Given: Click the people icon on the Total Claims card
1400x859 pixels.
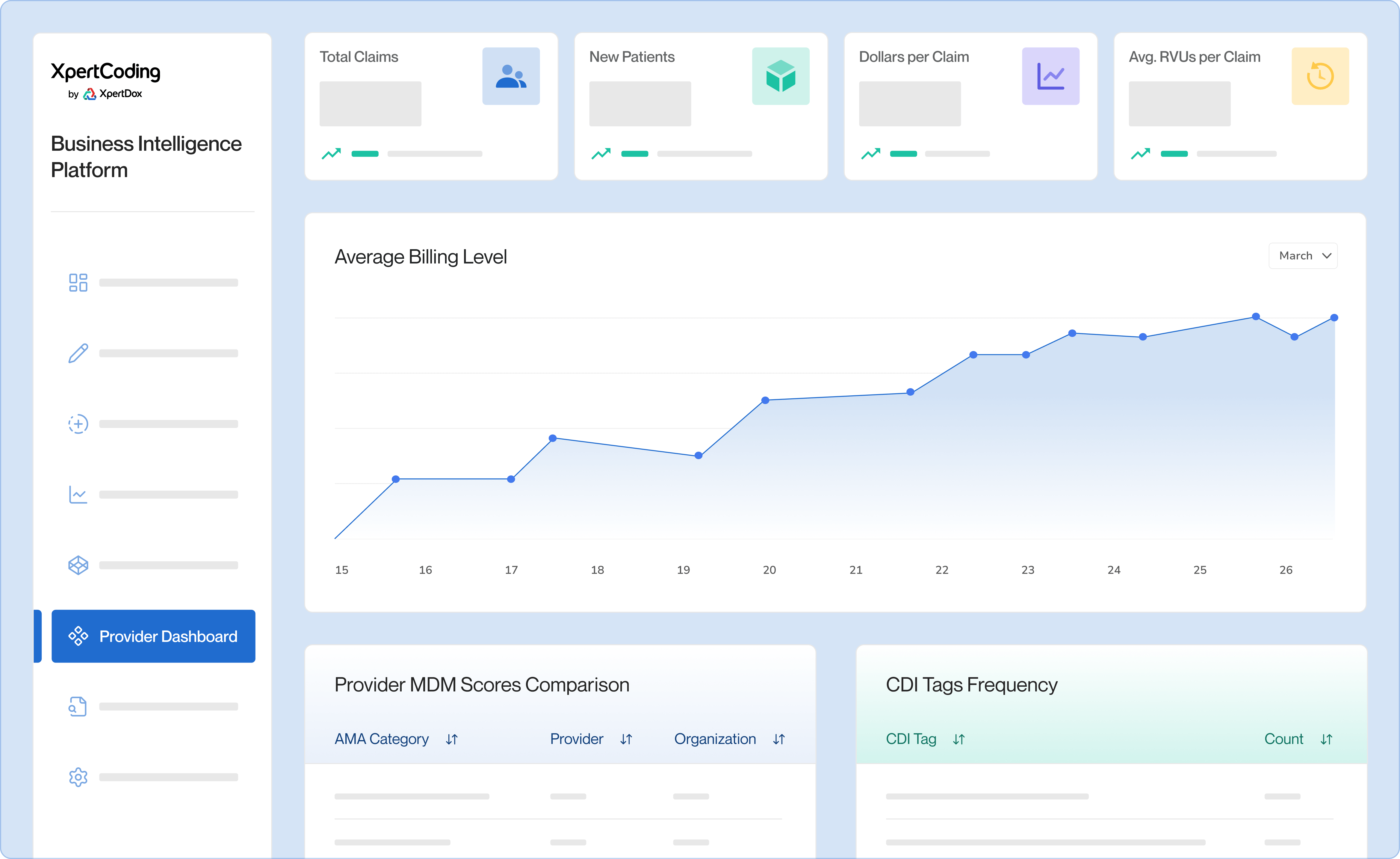Looking at the screenshot, I should pos(511,75).
